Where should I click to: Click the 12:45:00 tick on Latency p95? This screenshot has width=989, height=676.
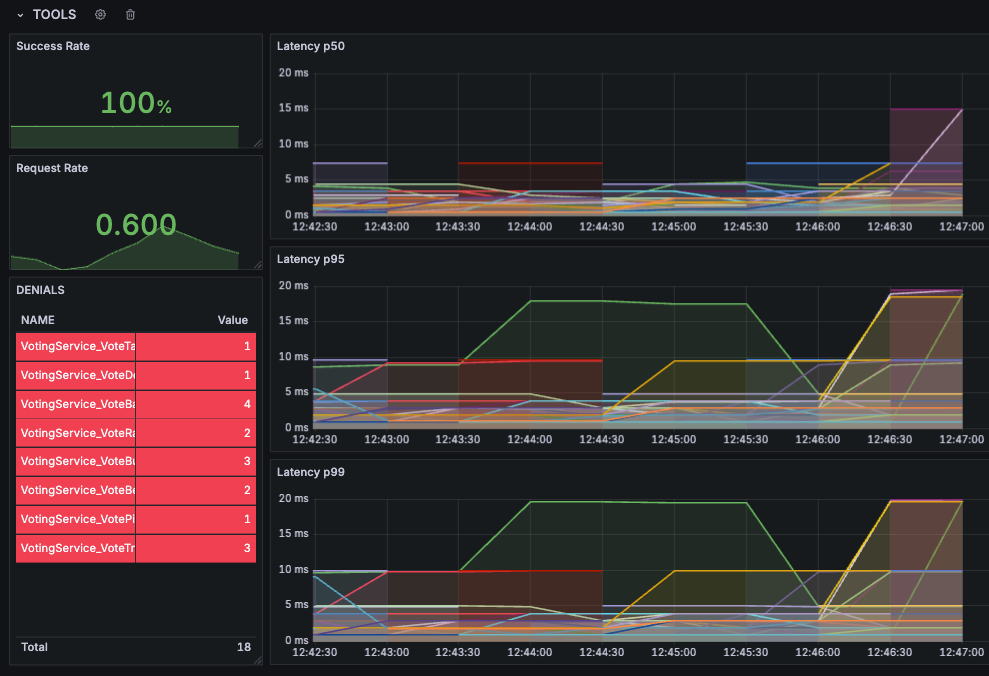(x=674, y=440)
